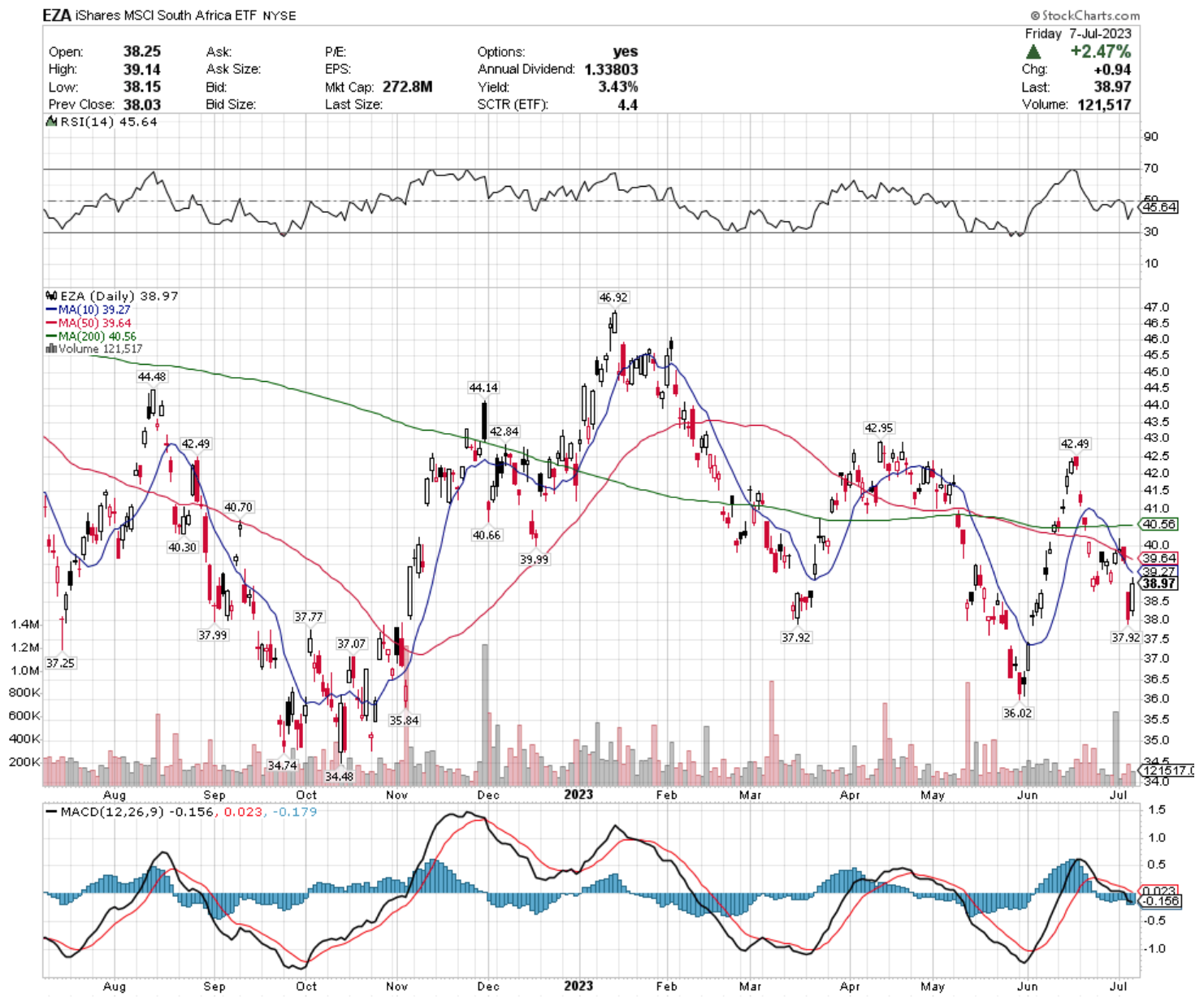Click the Annual Dividend 1.33803 value
Screen dimensions: 1204x1001
click(x=611, y=69)
